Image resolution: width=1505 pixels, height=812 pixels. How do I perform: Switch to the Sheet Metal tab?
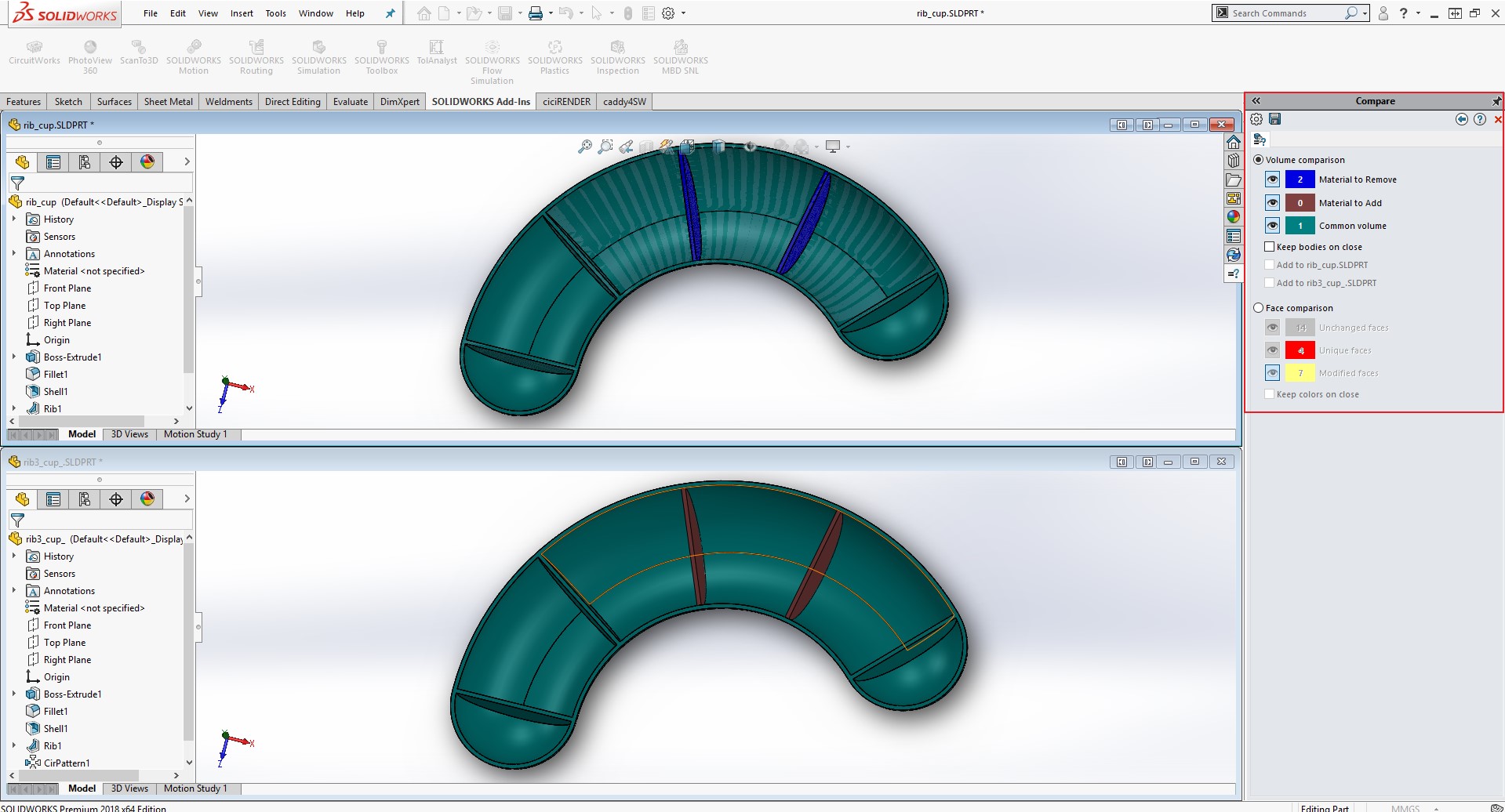169,102
